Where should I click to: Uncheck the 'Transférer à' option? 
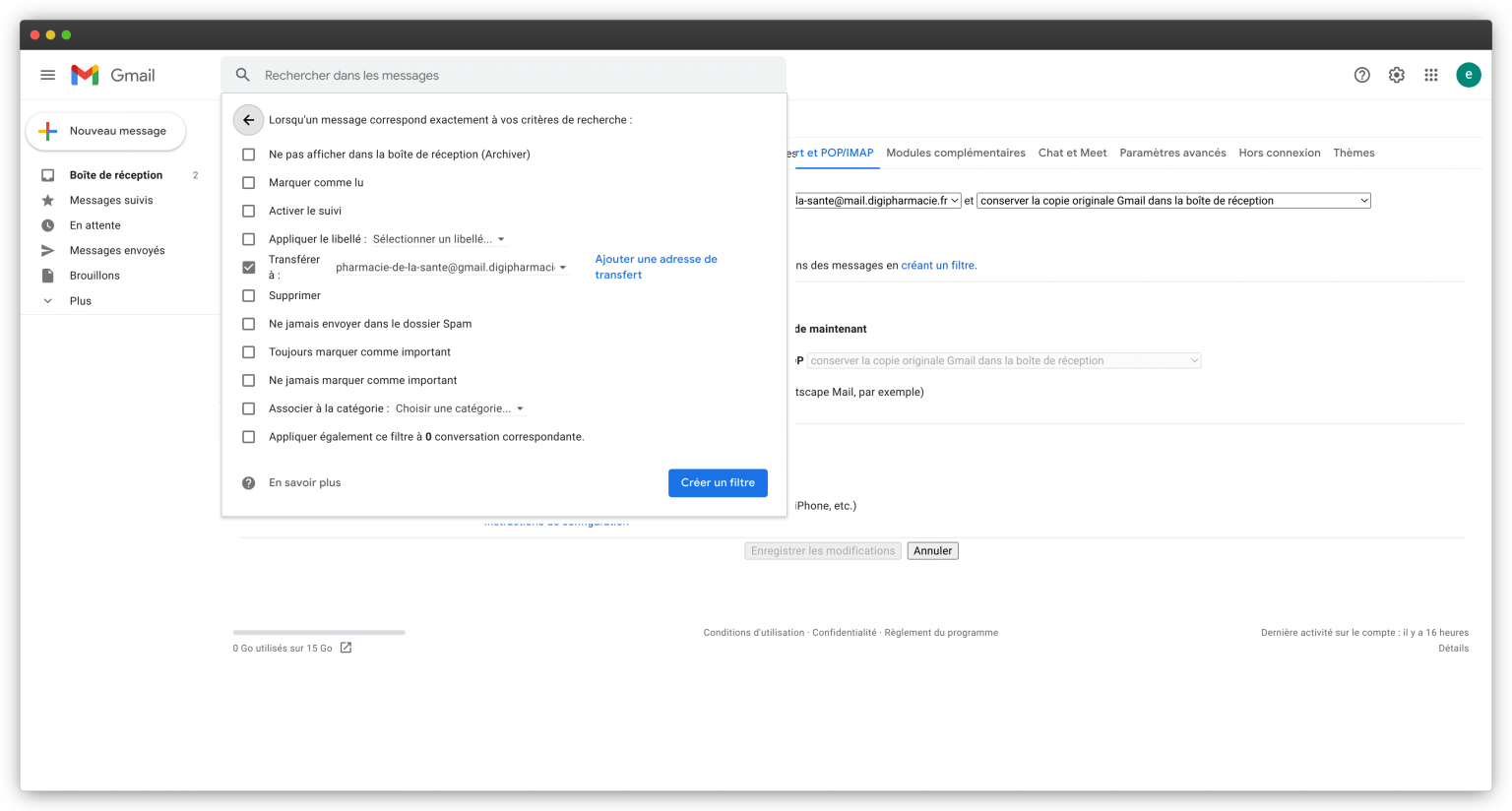(248, 266)
